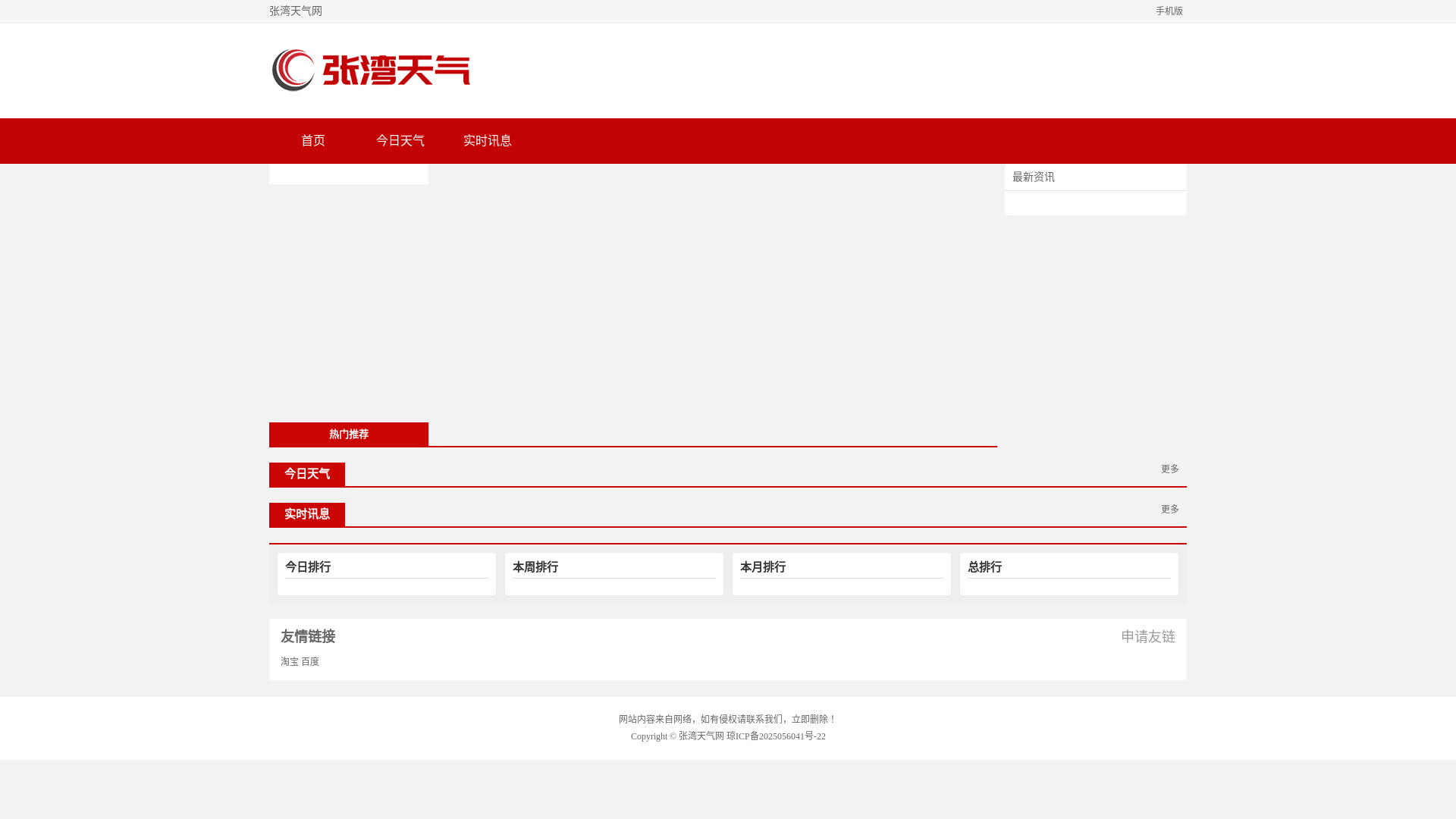
Task: Click the 友情链接 heading
Action: (308, 637)
